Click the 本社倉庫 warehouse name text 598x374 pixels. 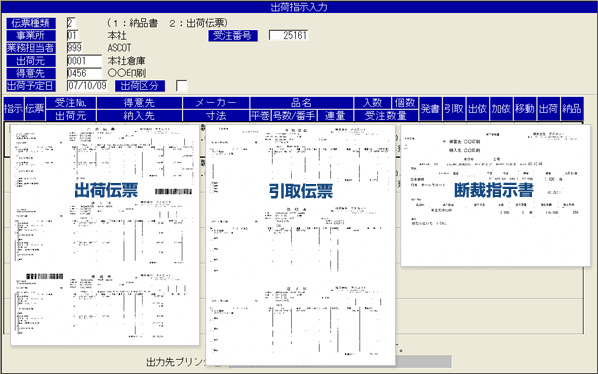pos(127,61)
